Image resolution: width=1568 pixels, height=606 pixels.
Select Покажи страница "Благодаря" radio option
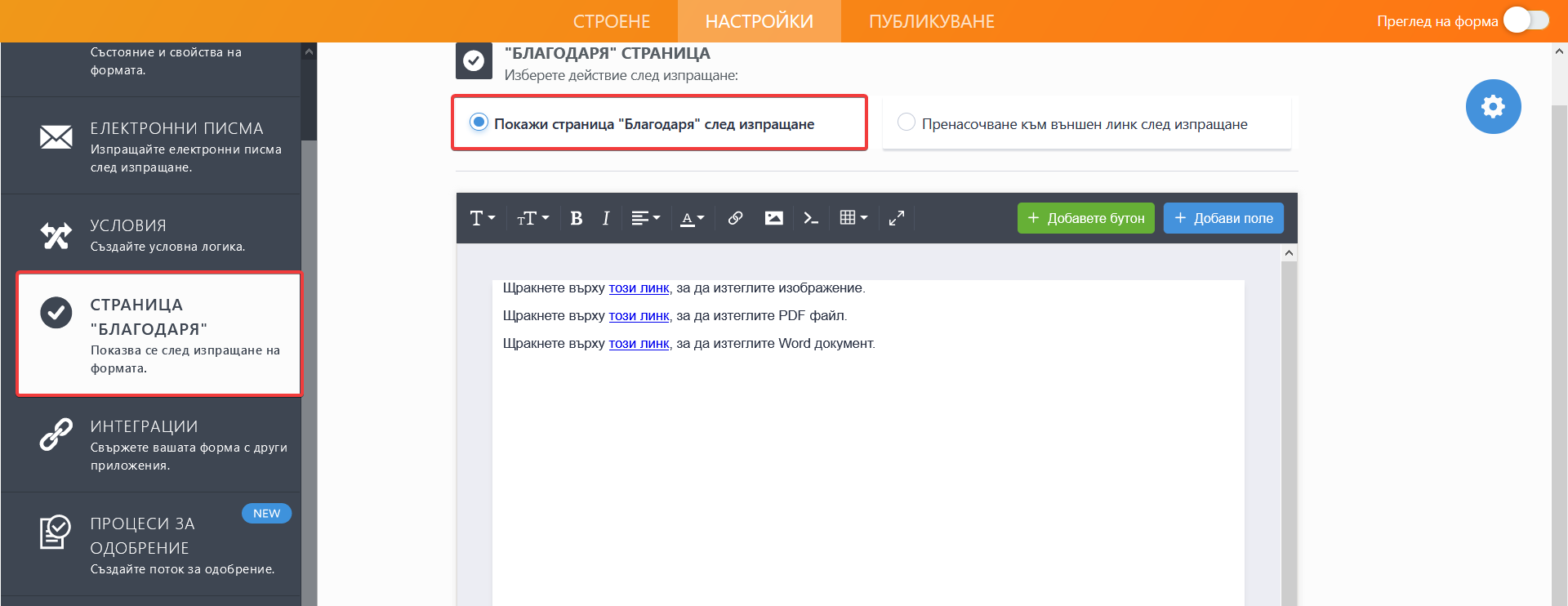[x=479, y=123]
